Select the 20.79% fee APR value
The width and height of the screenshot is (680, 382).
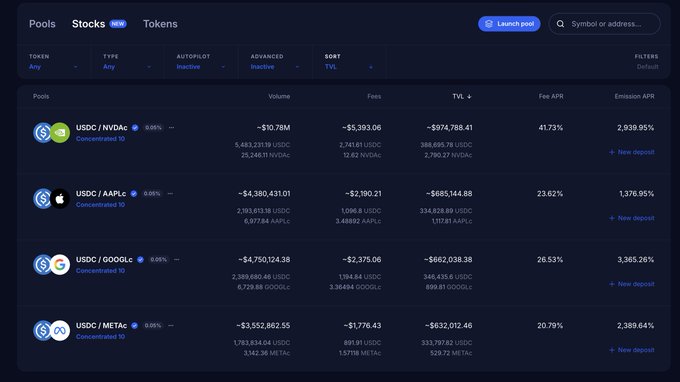[x=550, y=325]
